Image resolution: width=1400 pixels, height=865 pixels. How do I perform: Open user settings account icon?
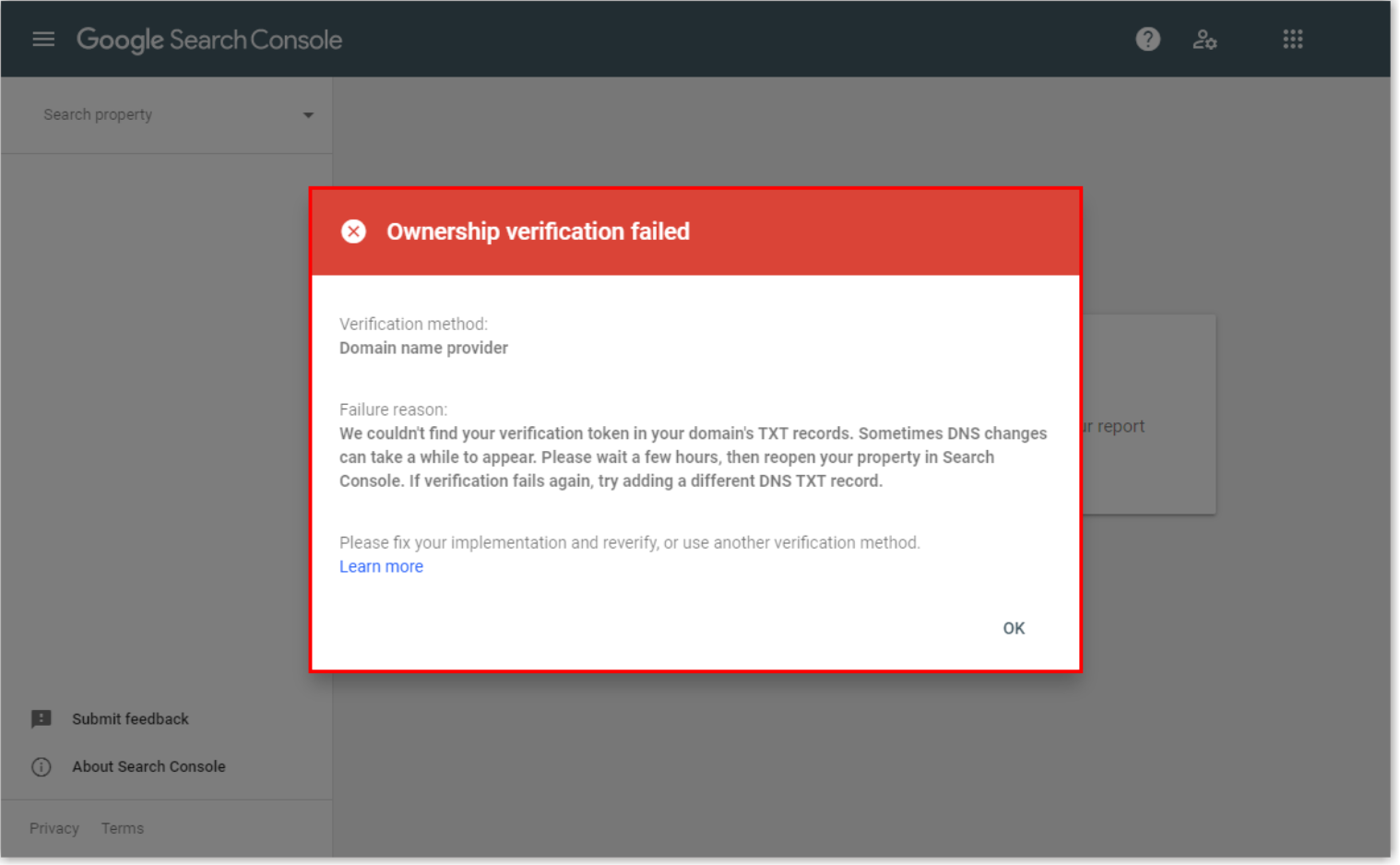point(1204,39)
